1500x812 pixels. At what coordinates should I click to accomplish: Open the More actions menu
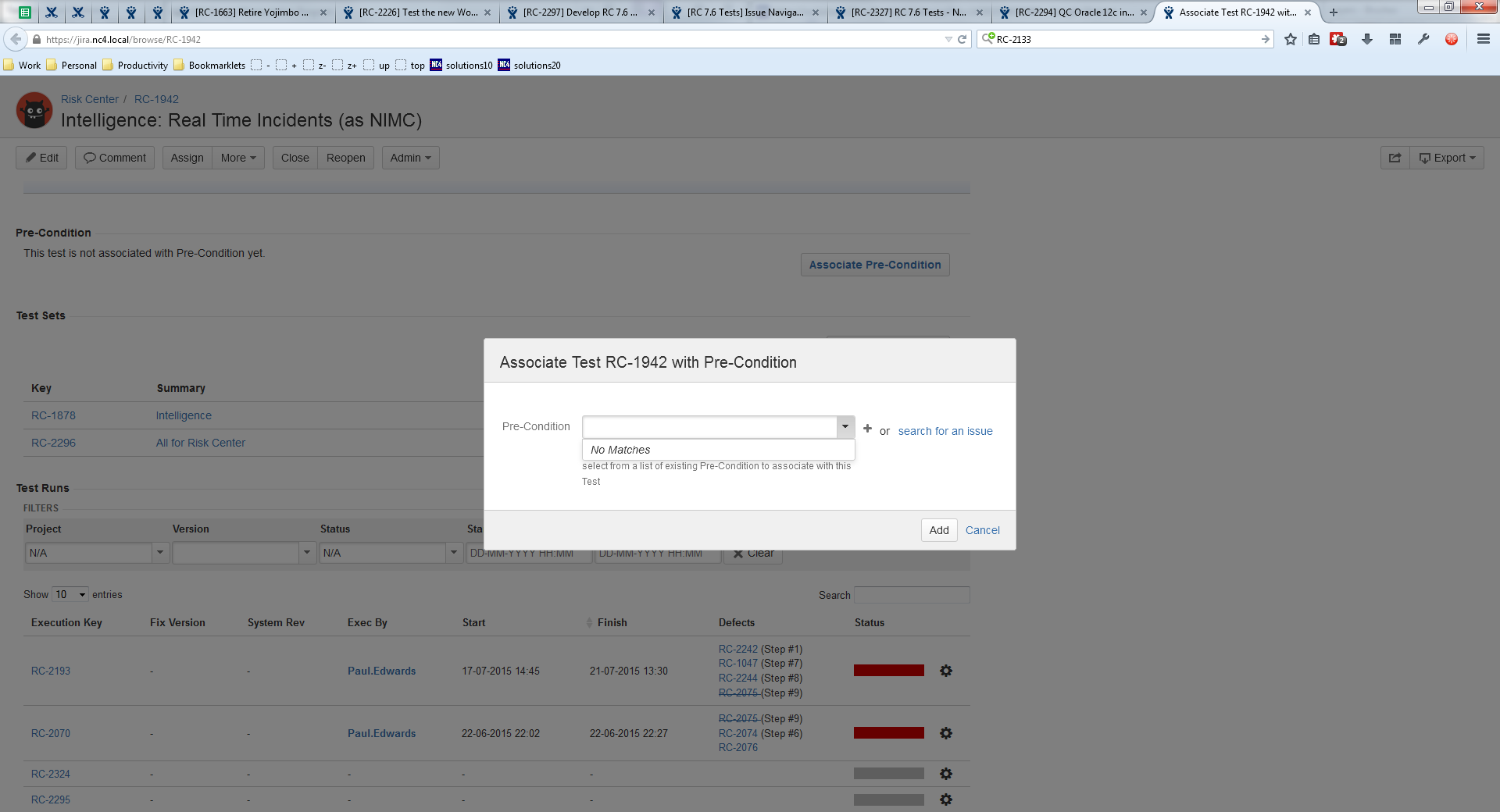(x=237, y=157)
